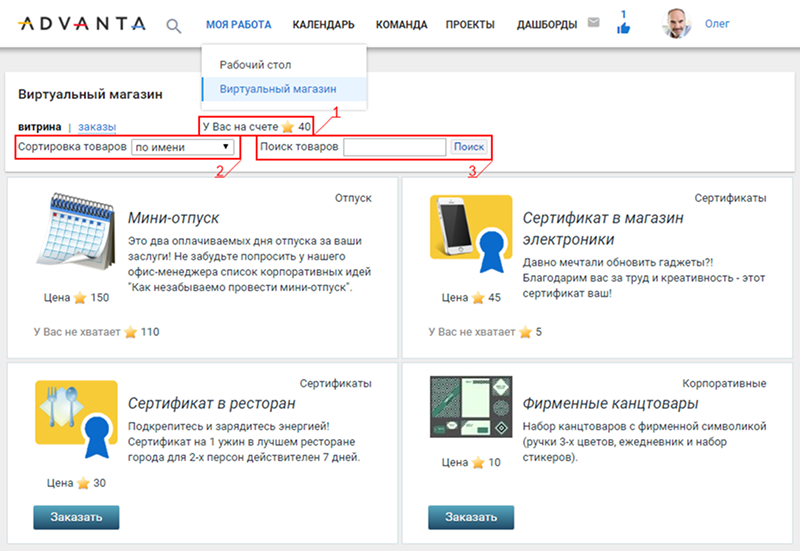Click the Отпуск category label
This screenshot has width=800, height=551.
[x=353, y=198]
